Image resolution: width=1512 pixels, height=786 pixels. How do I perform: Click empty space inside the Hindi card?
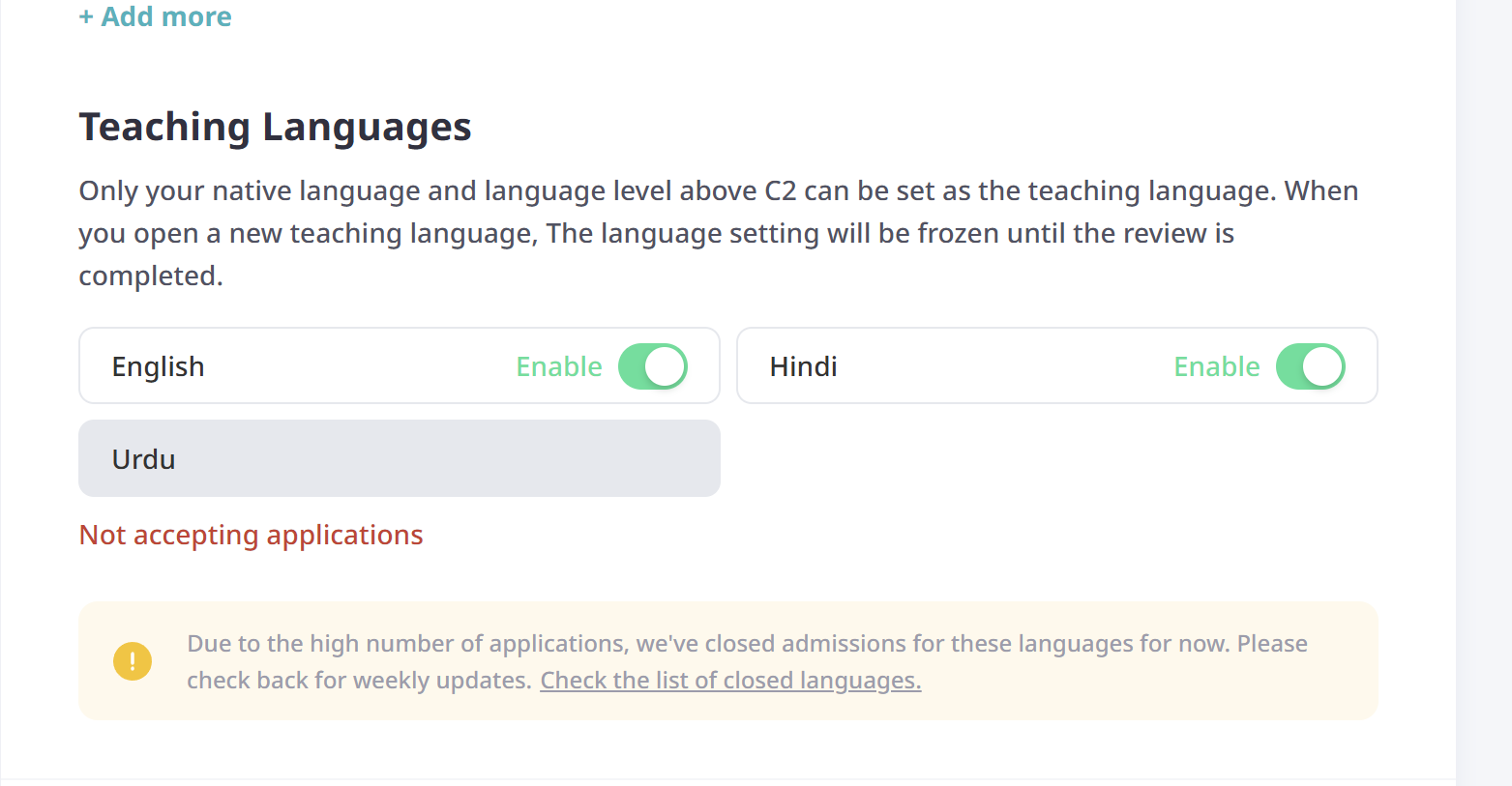pyautogui.click(x=1006, y=366)
